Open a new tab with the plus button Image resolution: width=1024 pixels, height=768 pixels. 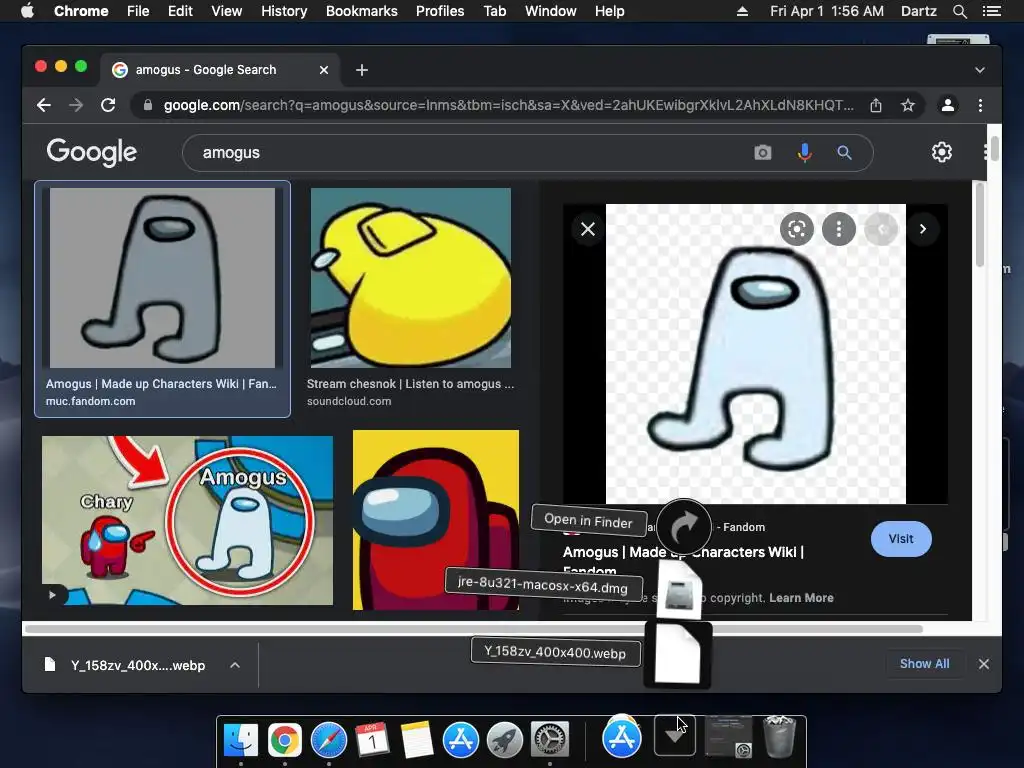[362, 70]
